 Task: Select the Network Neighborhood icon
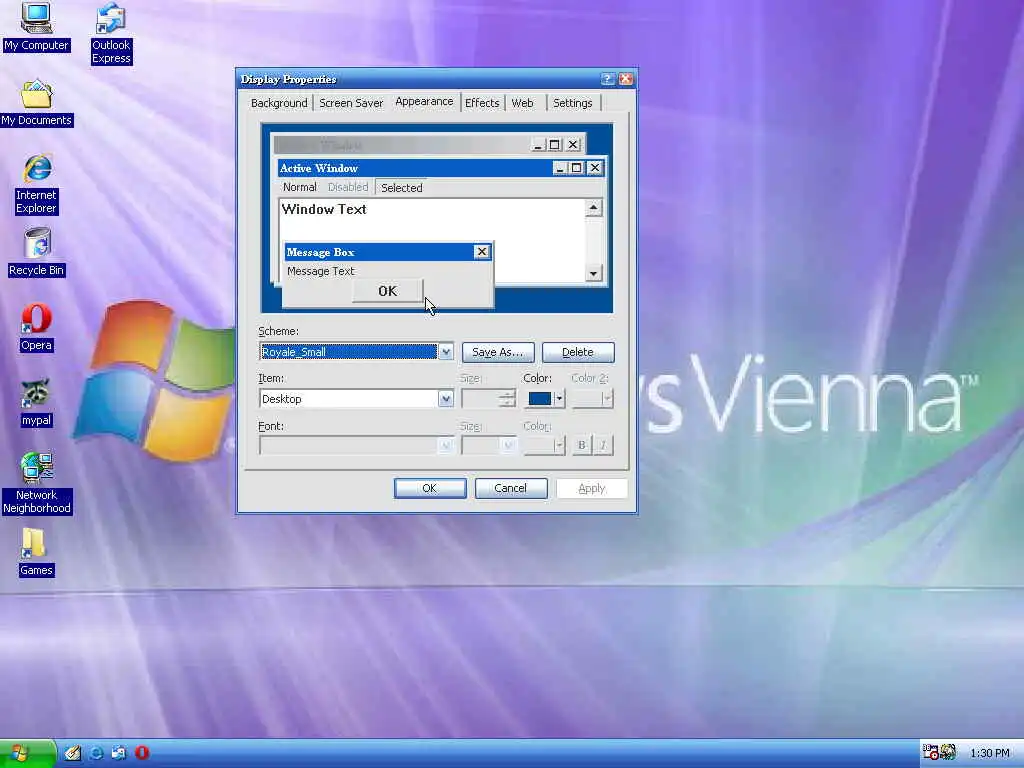36,484
